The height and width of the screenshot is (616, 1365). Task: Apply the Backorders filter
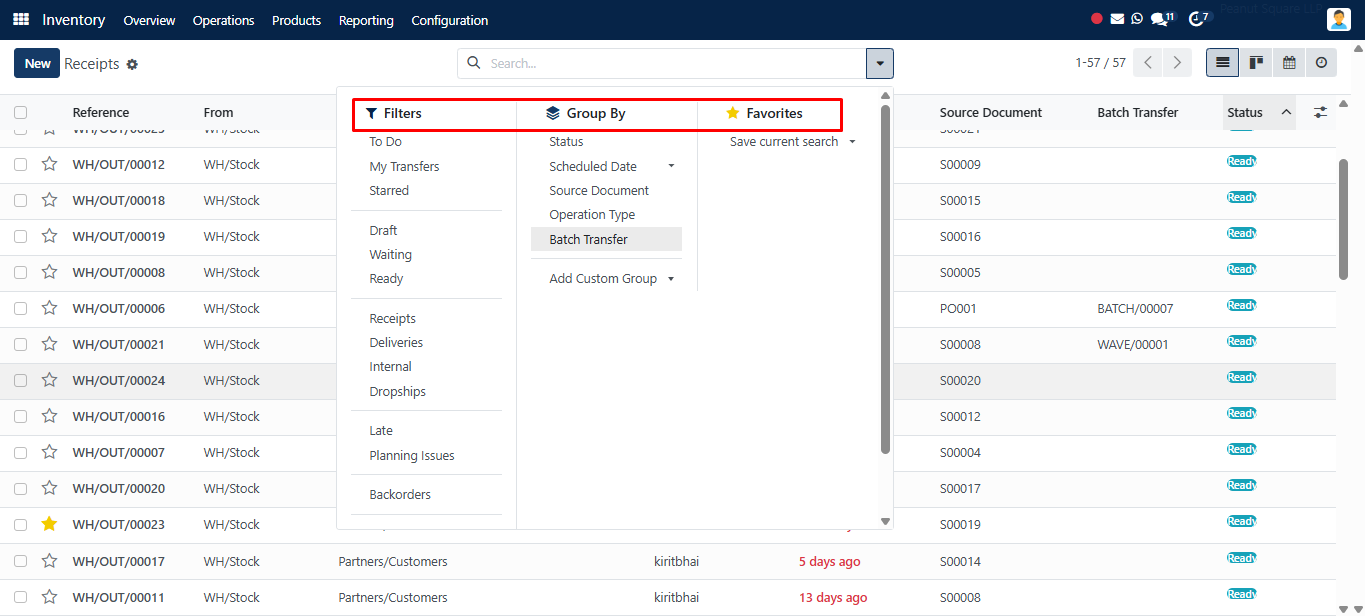(x=400, y=494)
